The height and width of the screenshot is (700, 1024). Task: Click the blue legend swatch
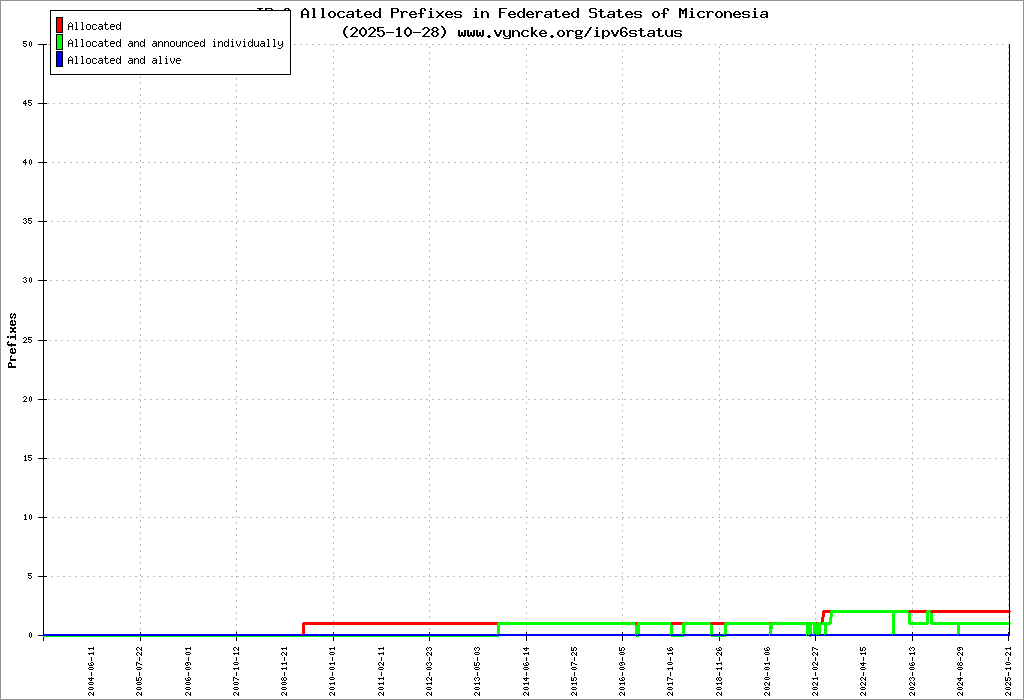click(59, 60)
